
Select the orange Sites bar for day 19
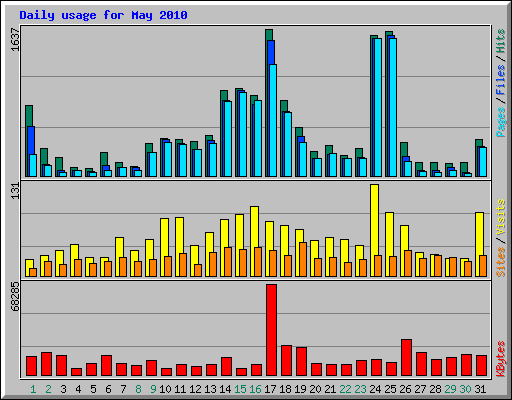(303, 259)
